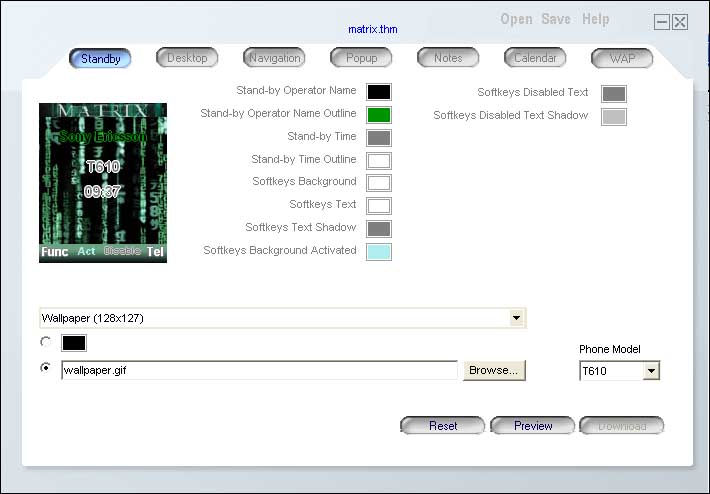This screenshot has width=710, height=494.
Task: Select the wallpaper.gif file radio button
Action: (x=45, y=368)
